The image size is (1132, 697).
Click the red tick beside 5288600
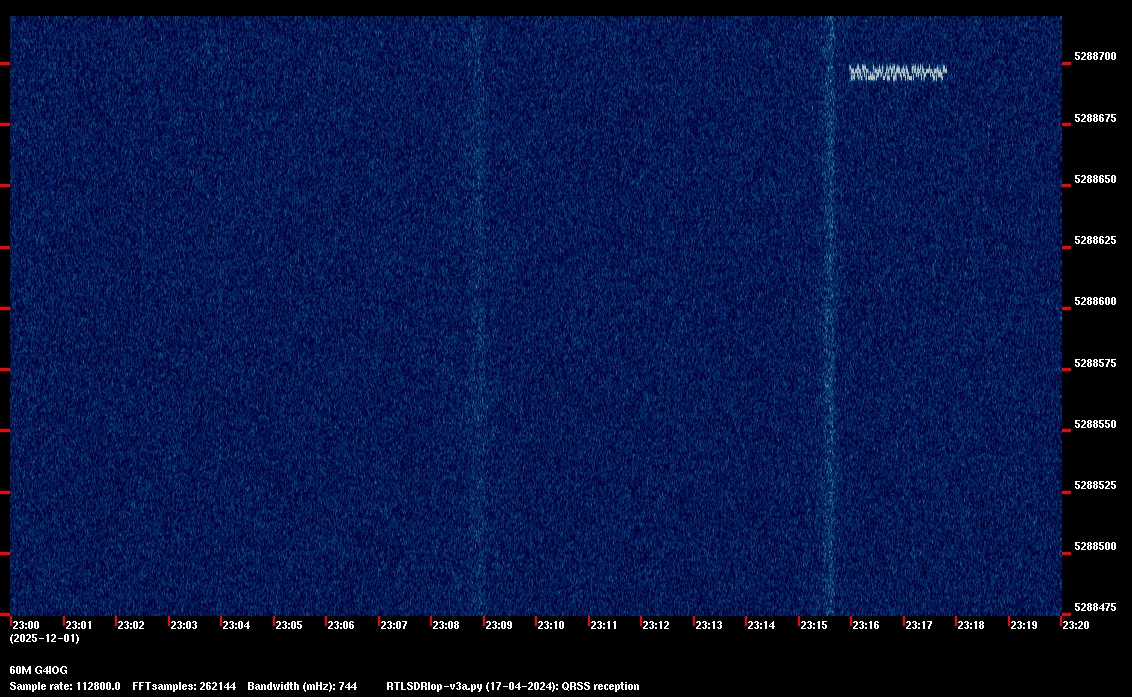[x=1066, y=308]
